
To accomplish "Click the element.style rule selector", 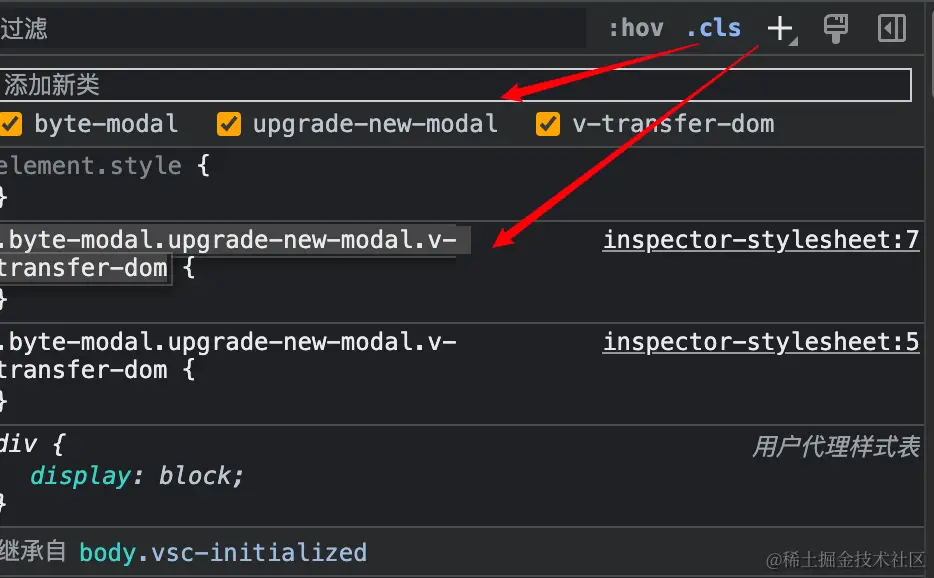I will coord(91,166).
